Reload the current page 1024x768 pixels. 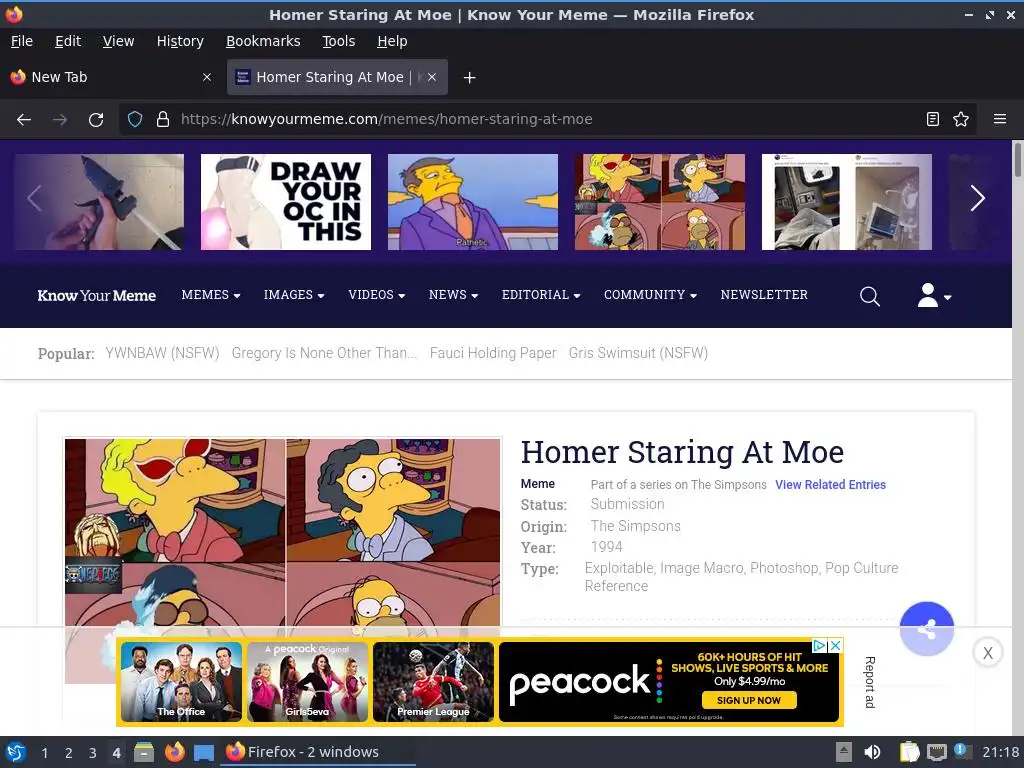pos(96,120)
